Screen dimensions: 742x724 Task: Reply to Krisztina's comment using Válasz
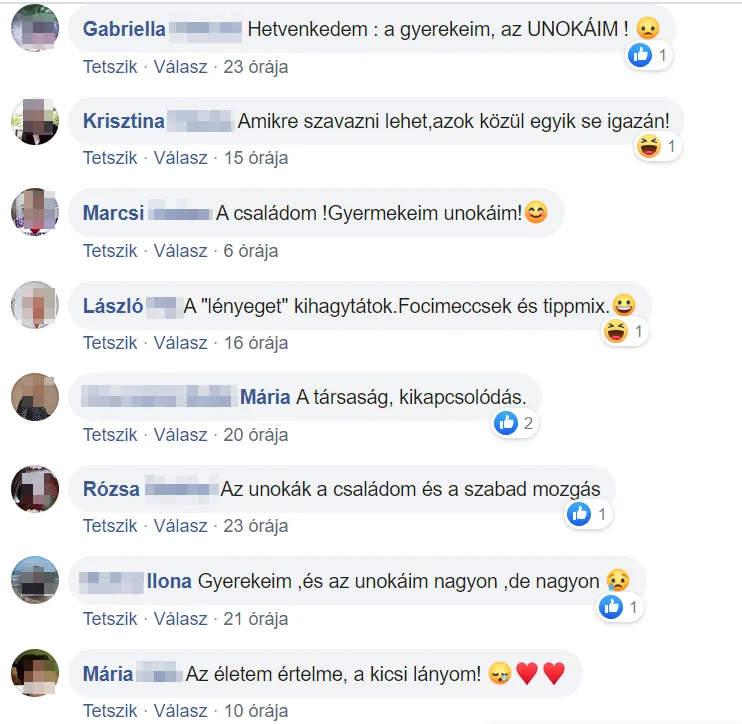[x=180, y=158]
